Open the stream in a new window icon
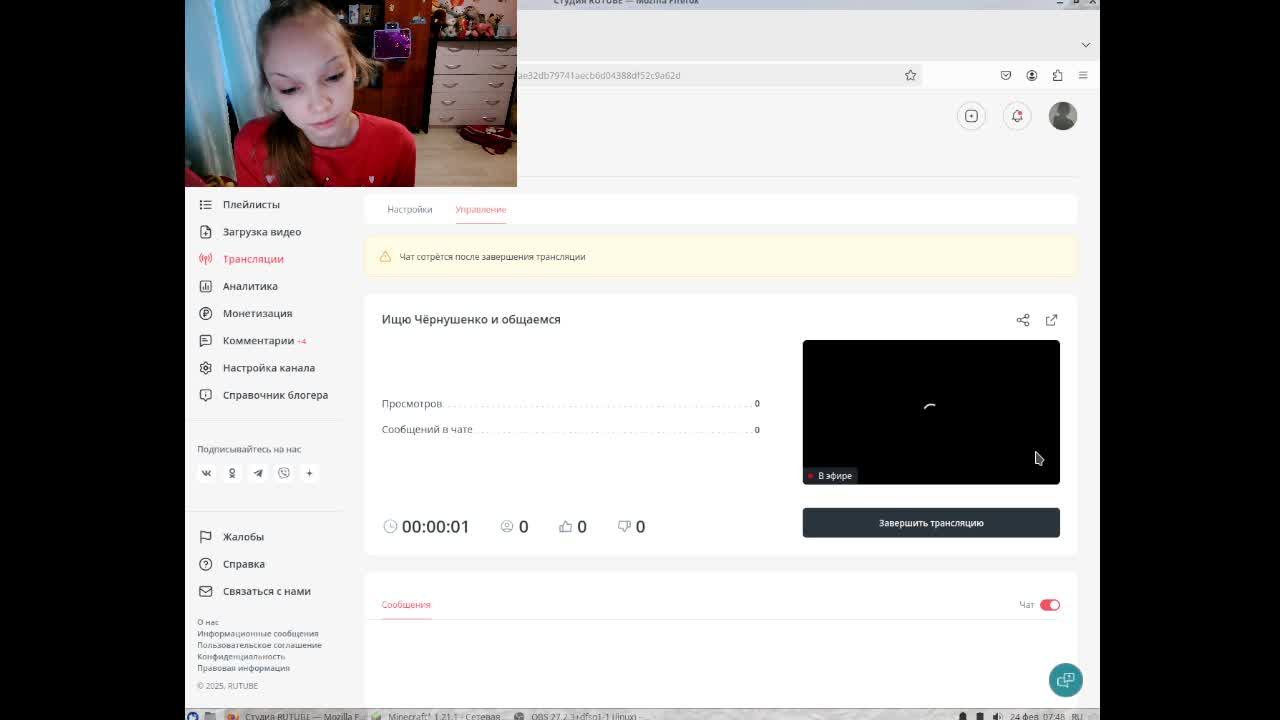Screen dimensions: 1280x720 point(1051,320)
